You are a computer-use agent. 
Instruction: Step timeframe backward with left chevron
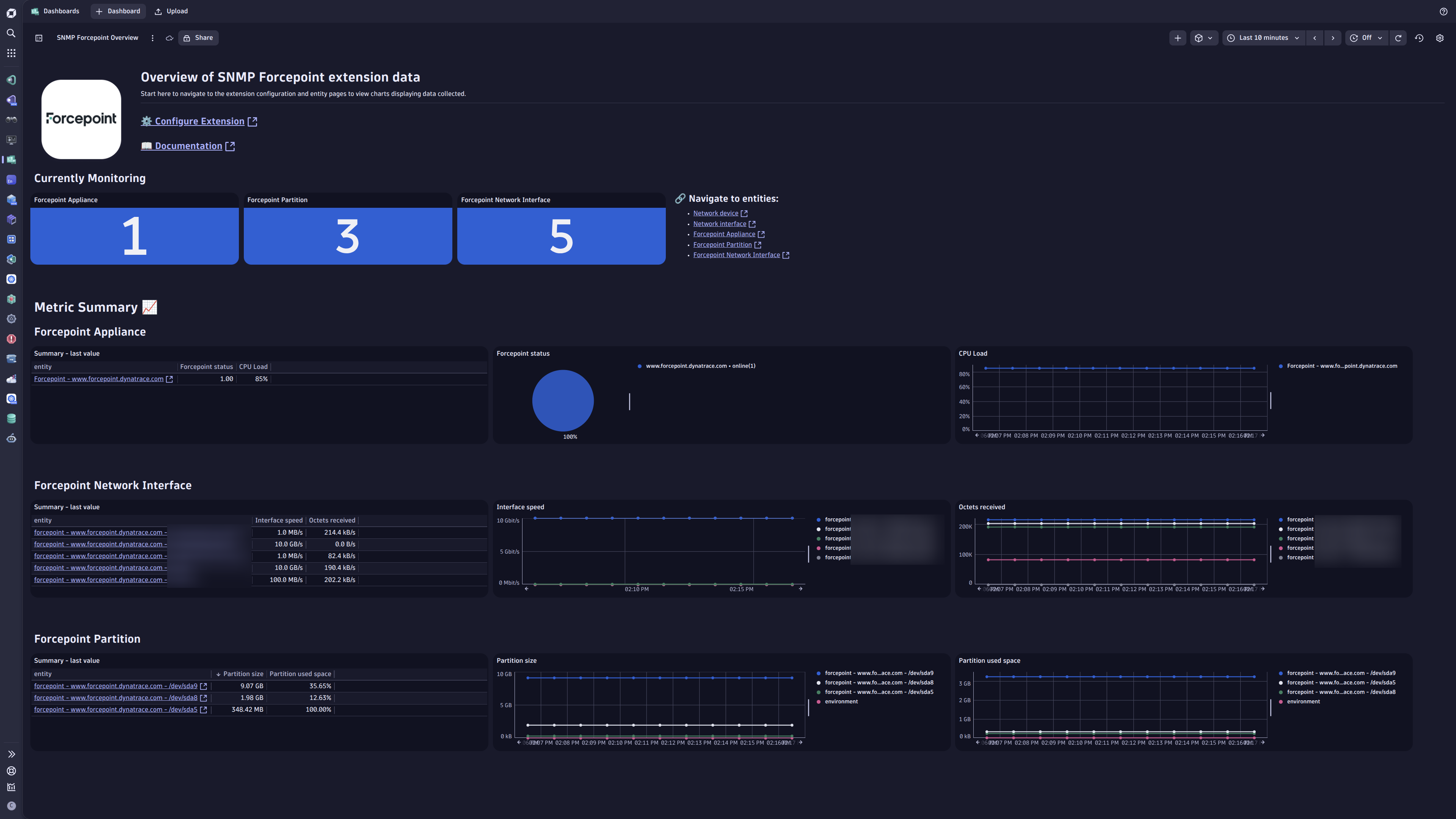pos(1315,38)
